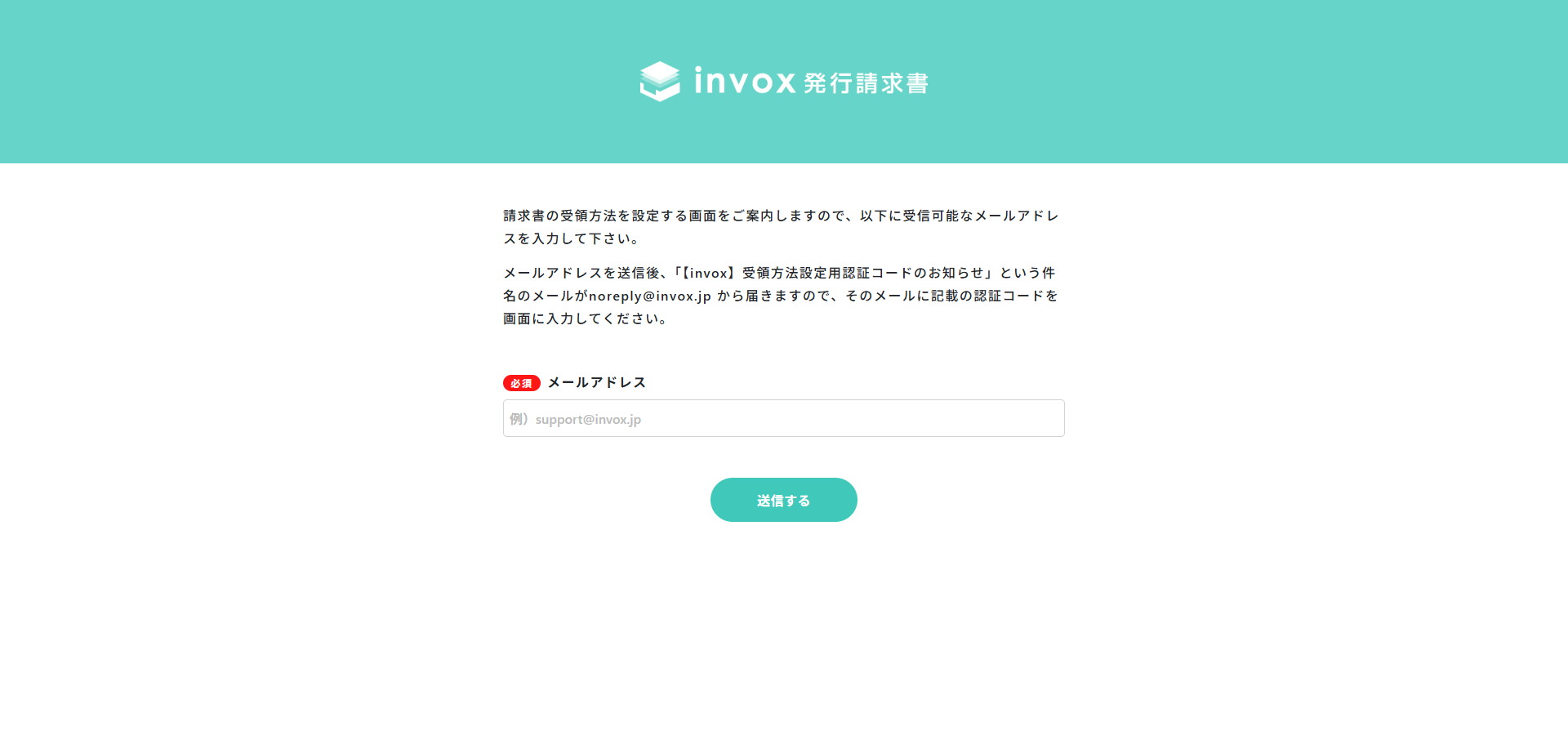Click the second paragraph about 認証コード
Viewport: 1568px width, 744px height.
click(782, 296)
